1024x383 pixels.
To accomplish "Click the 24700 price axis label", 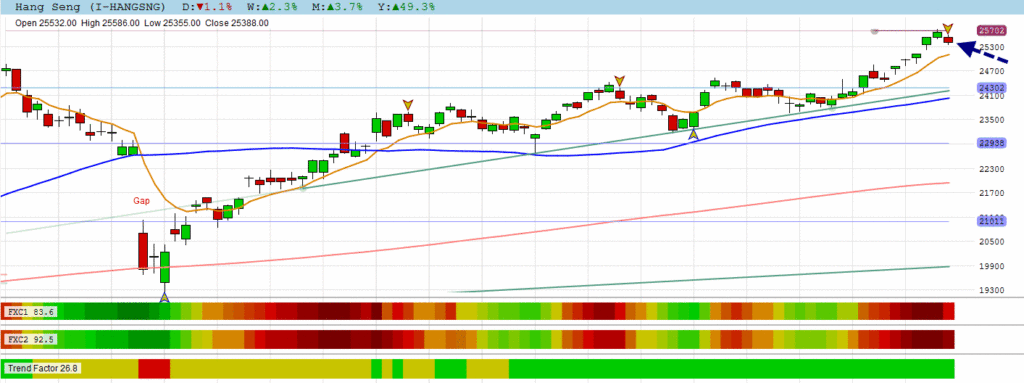I will click(x=991, y=72).
